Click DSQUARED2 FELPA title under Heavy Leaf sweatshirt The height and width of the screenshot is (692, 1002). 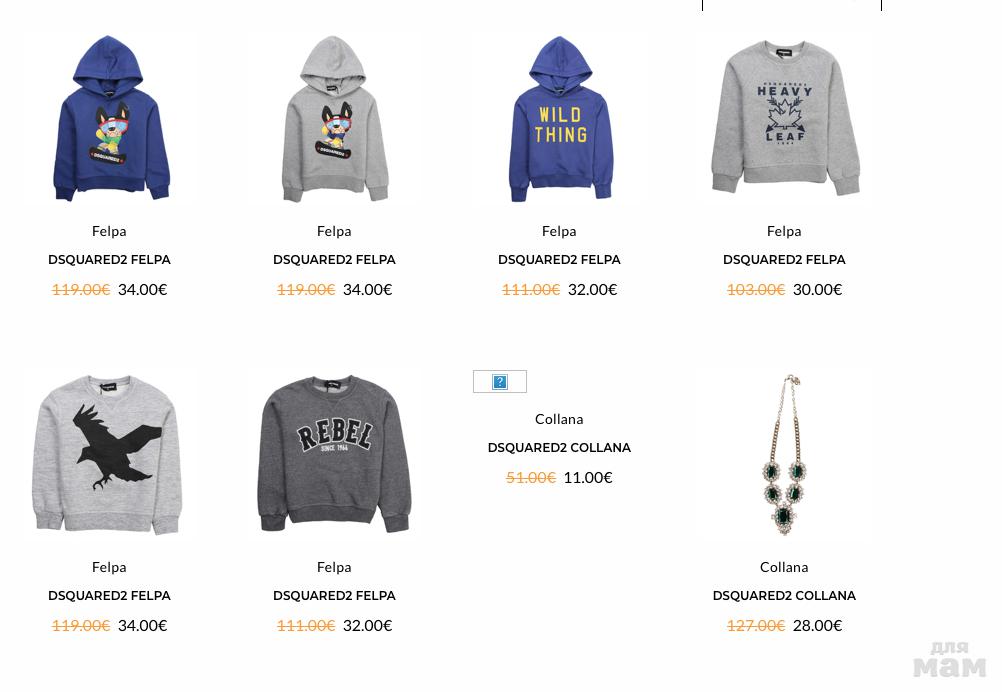pos(784,259)
